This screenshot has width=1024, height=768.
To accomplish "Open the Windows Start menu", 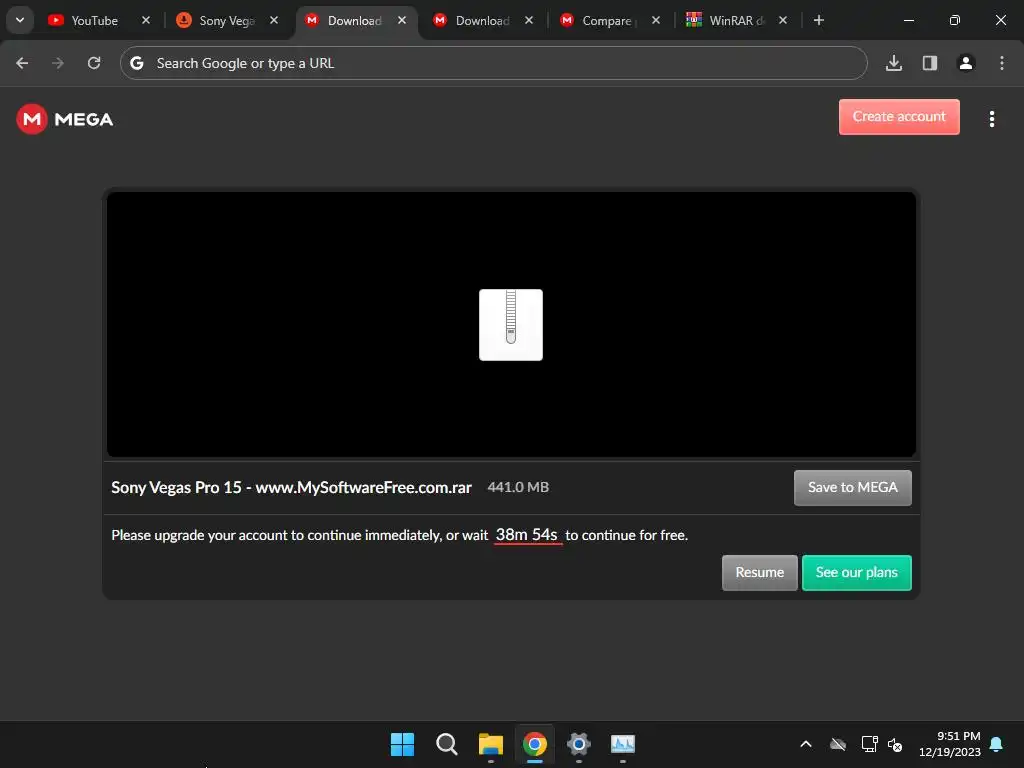I will tap(402, 744).
